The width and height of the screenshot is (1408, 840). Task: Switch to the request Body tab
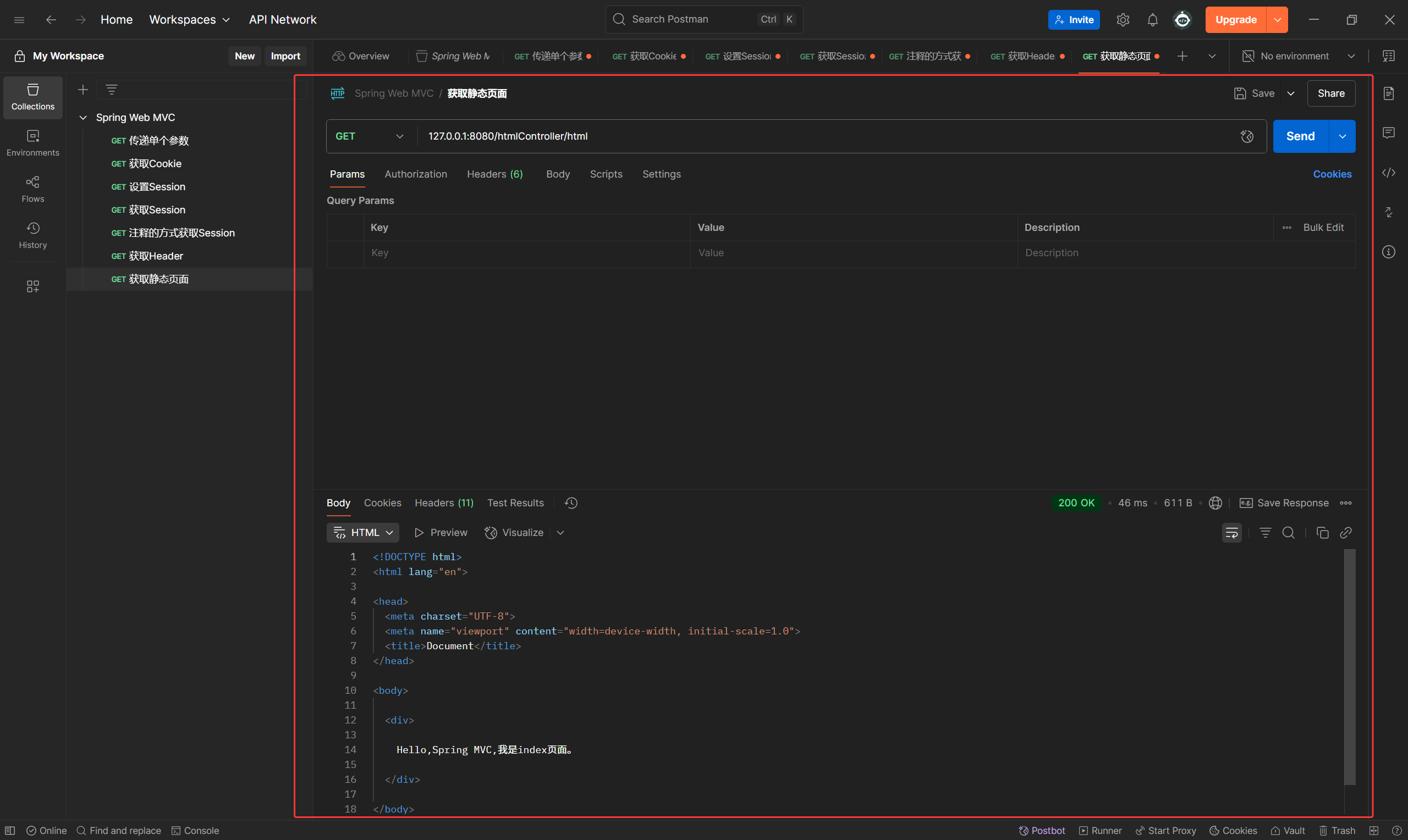[558, 174]
